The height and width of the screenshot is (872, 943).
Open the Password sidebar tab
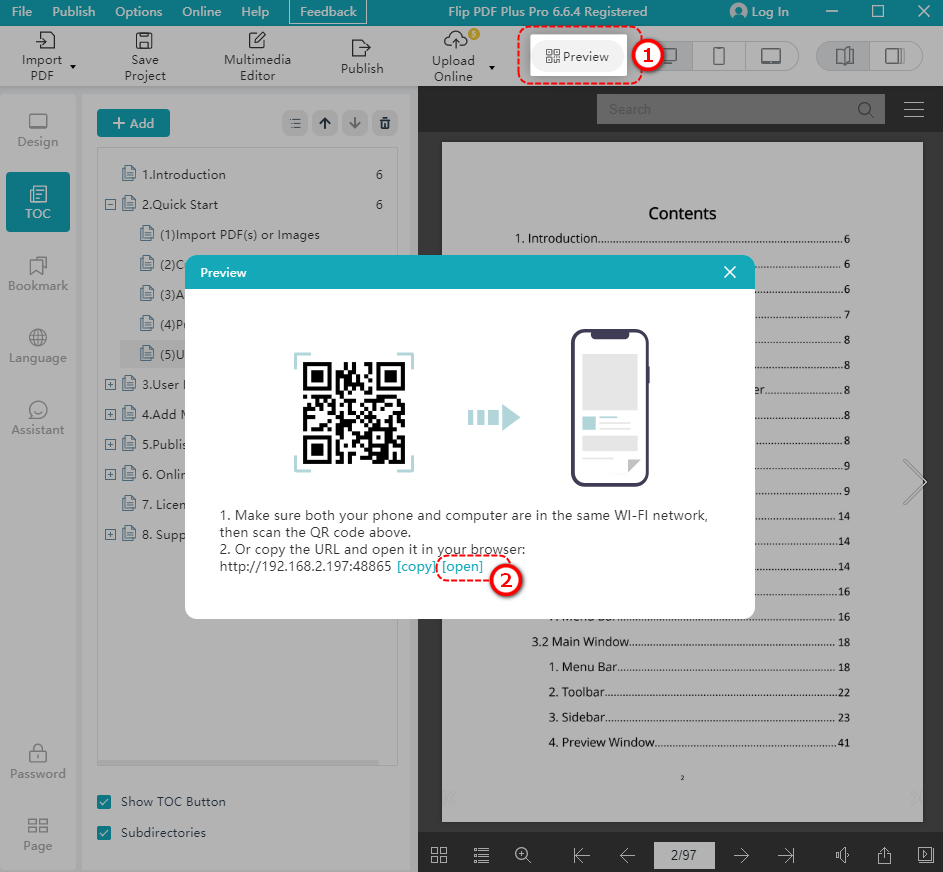pyautogui.click(x=38, y=762)
